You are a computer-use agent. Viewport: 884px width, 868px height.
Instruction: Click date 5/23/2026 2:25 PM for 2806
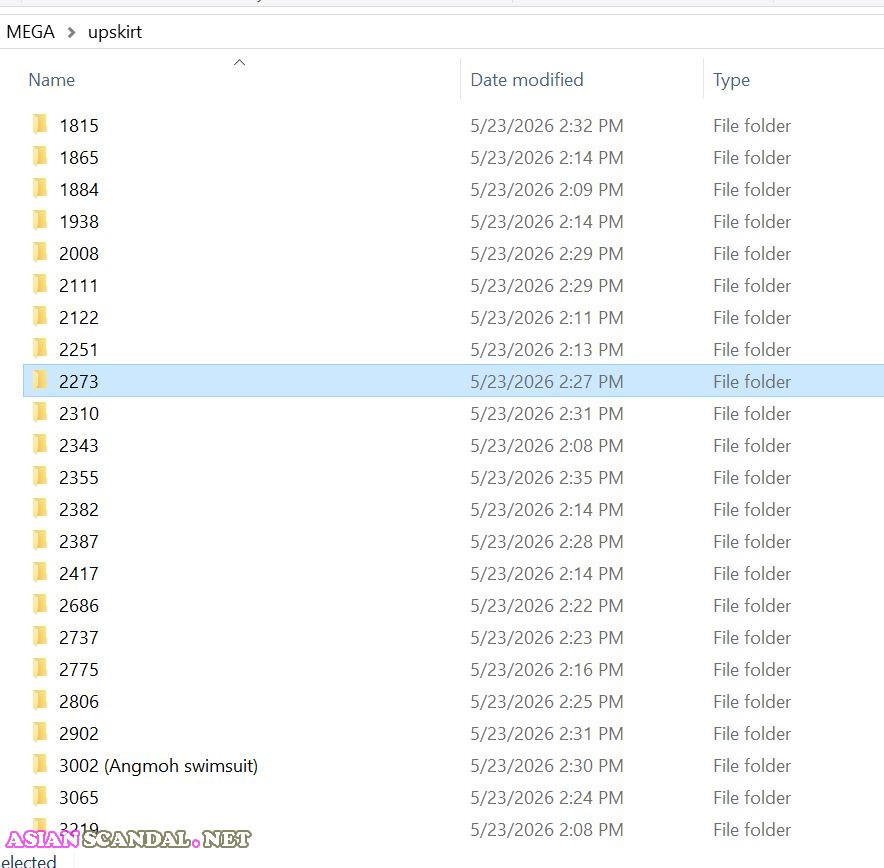(547, 702)
